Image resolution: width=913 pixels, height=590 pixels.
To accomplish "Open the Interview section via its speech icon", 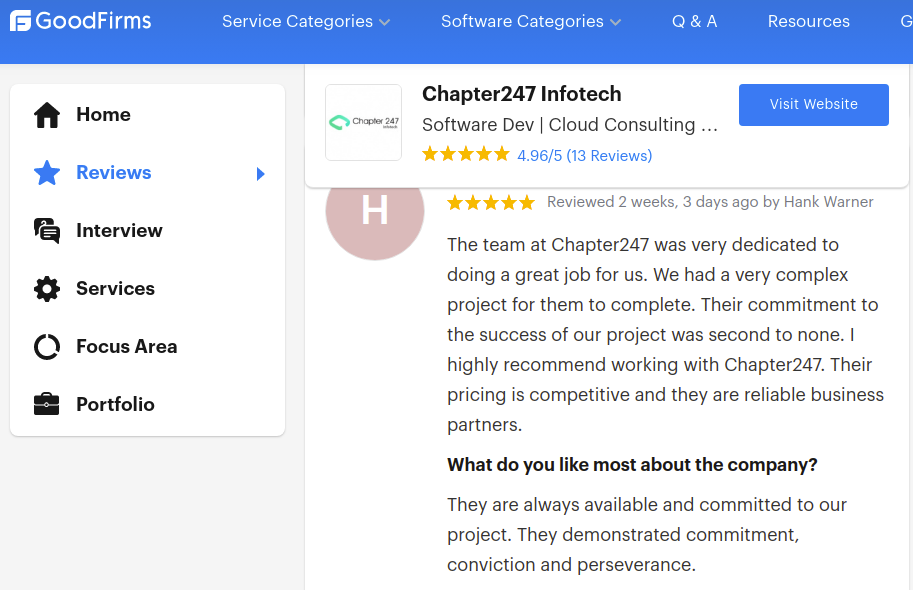I will pyautogui.click(x=46, y=230).
